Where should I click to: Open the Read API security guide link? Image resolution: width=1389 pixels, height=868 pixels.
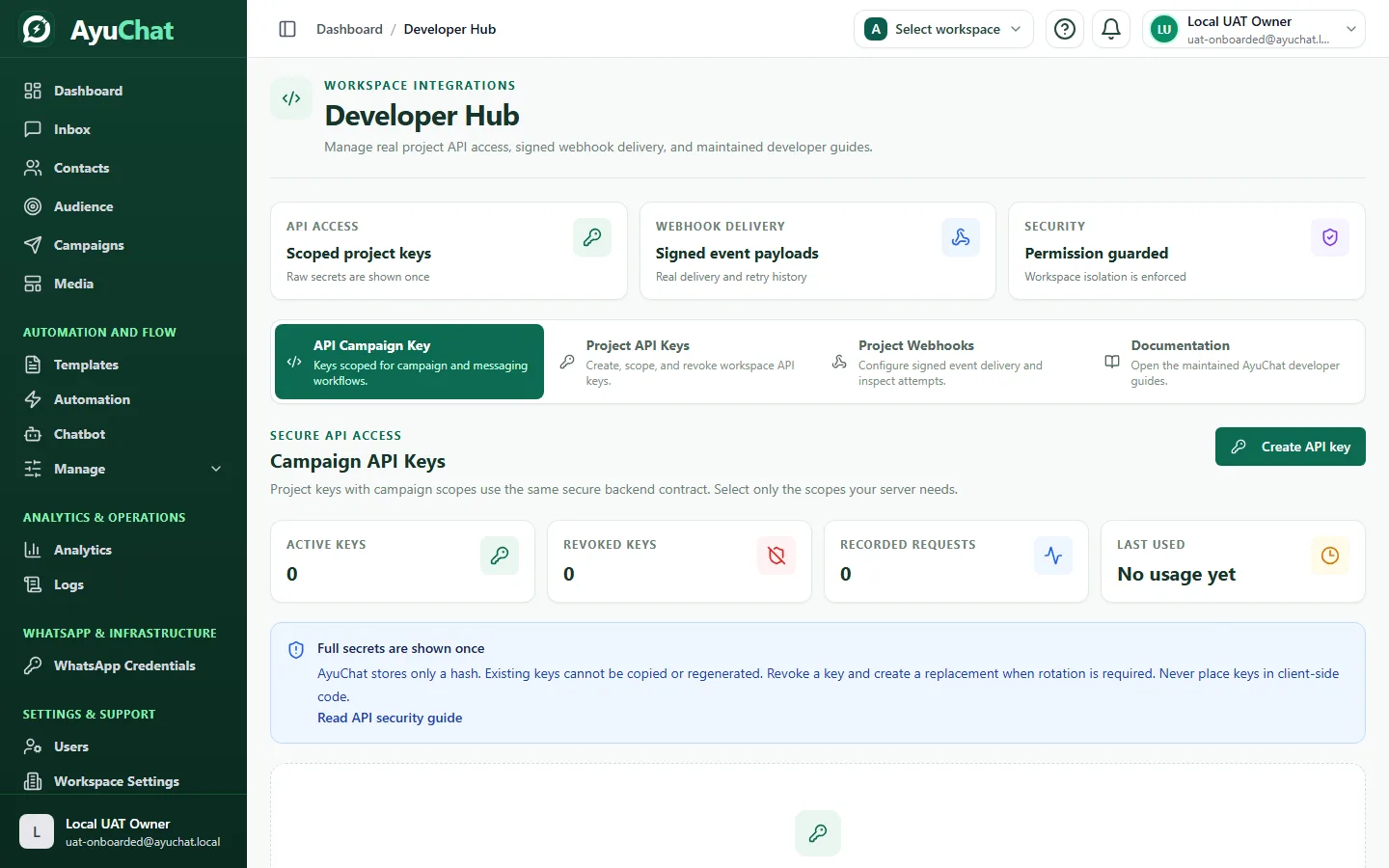click(390, 718)
